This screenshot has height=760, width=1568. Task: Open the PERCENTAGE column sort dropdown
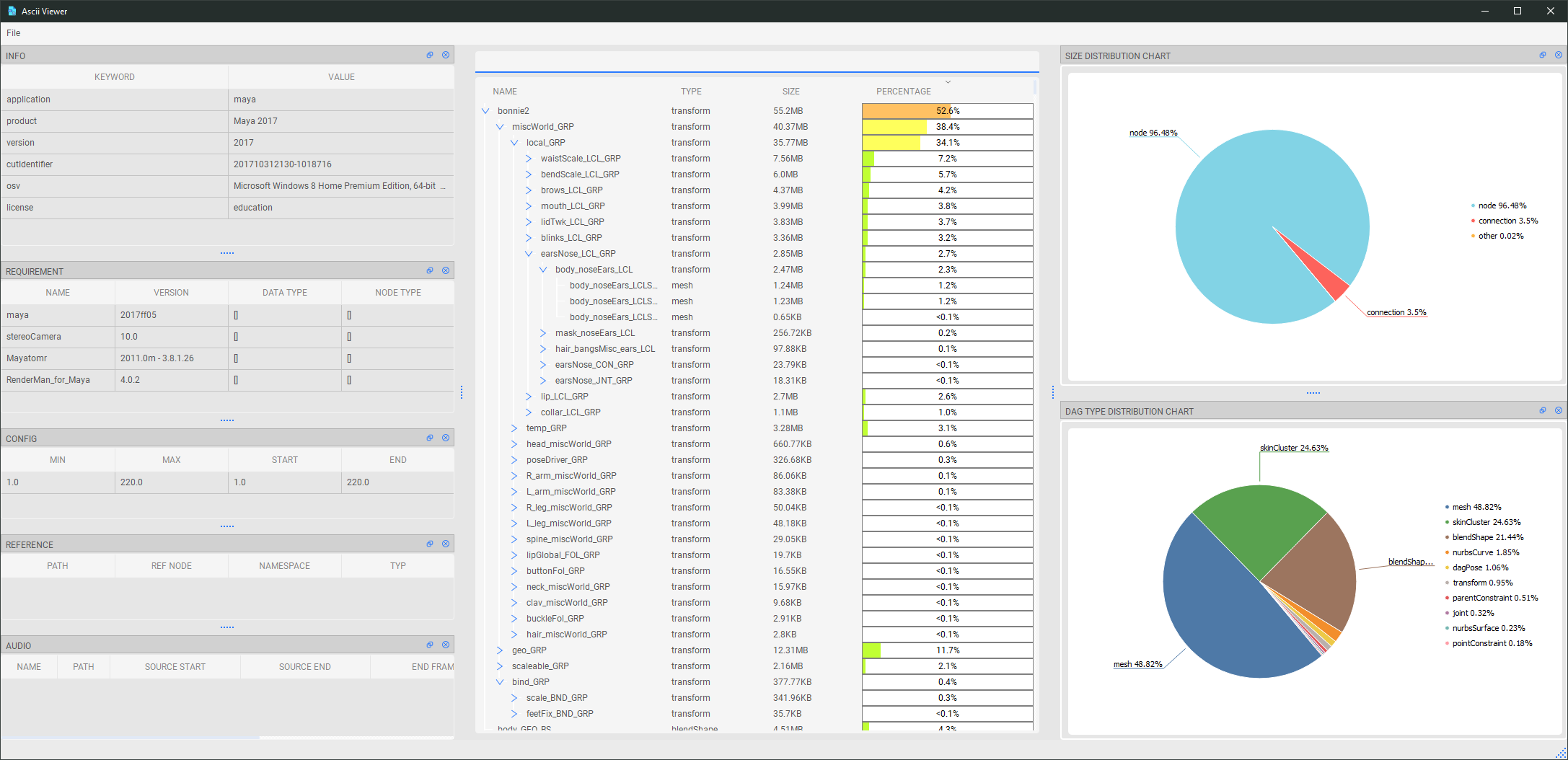(948, 81)
